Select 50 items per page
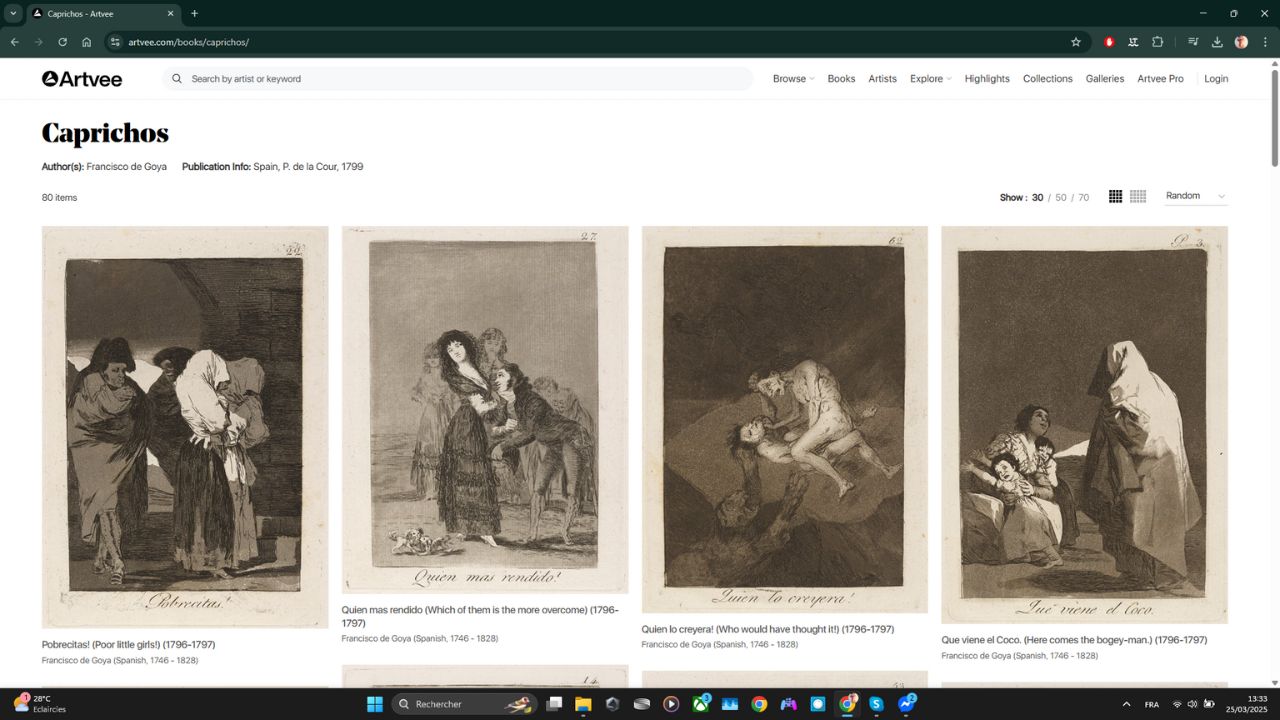Screen dimensions: 1280x720 point(1060,197)
